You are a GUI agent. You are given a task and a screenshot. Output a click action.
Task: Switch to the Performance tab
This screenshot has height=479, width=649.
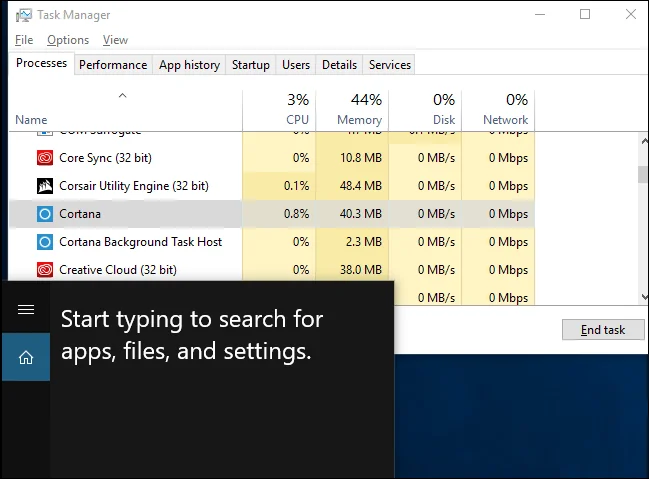click(113, 65)
